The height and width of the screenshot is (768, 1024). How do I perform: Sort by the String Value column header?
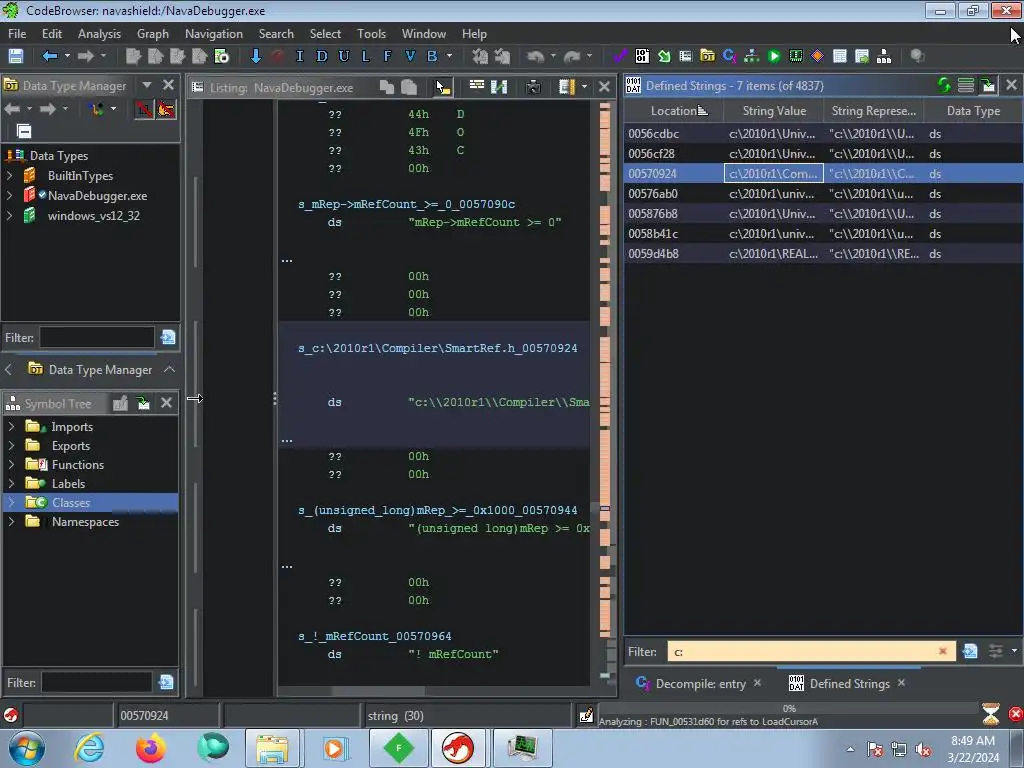click(x=774, y=110)
